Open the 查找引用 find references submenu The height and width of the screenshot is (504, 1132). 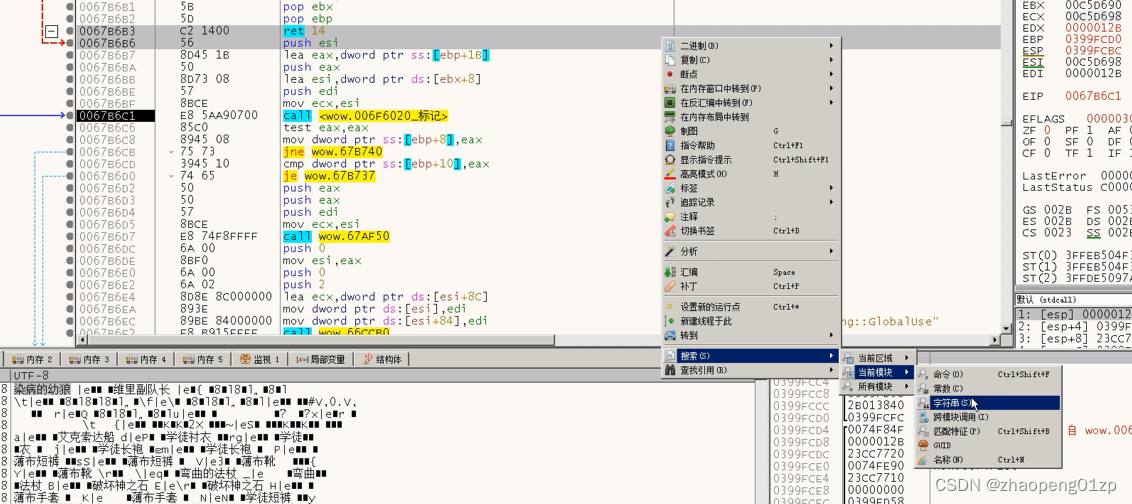point(752,370)
